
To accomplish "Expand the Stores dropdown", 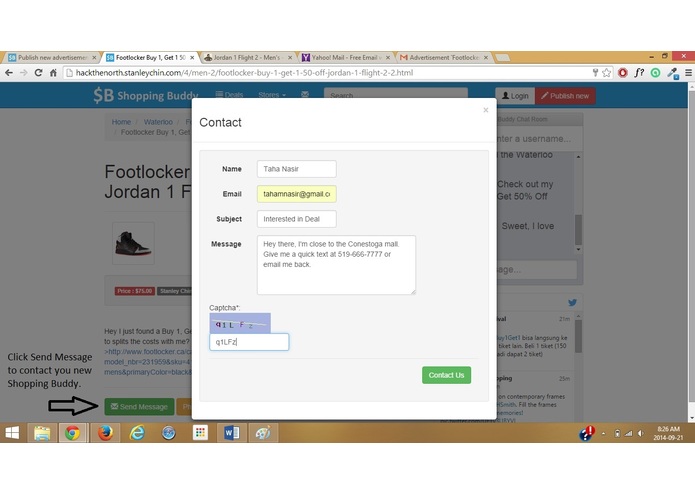I will [x=272, y=94].
